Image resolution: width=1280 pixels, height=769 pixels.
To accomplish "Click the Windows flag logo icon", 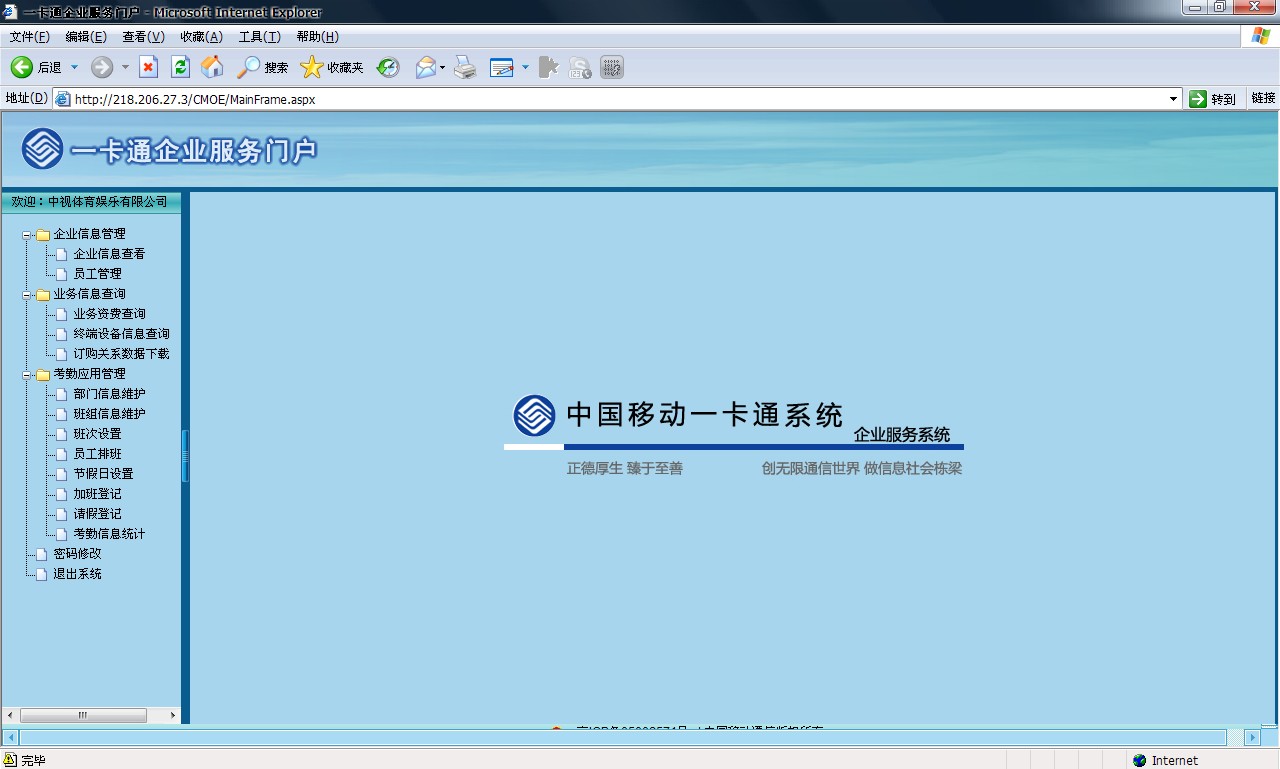I will [1261, 36].
